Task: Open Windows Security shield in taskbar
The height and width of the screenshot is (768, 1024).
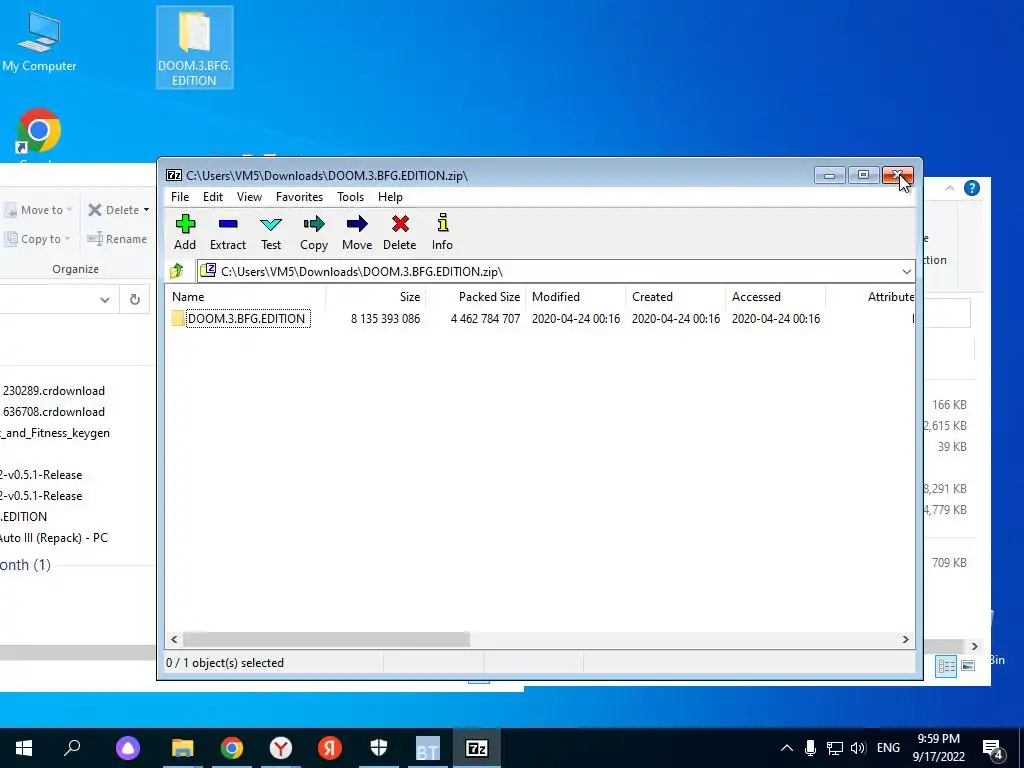Action: pyautogui.click(x=379, y=748)
